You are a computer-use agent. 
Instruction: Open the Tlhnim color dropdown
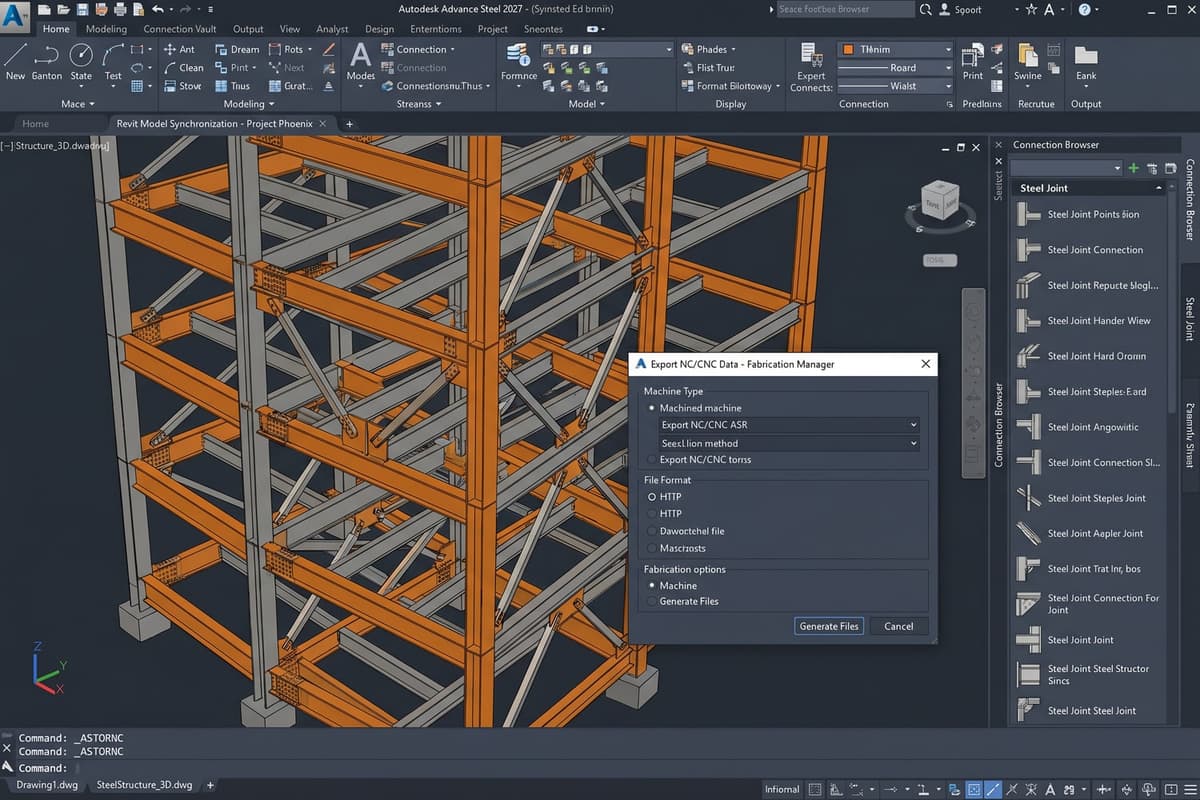895,49
